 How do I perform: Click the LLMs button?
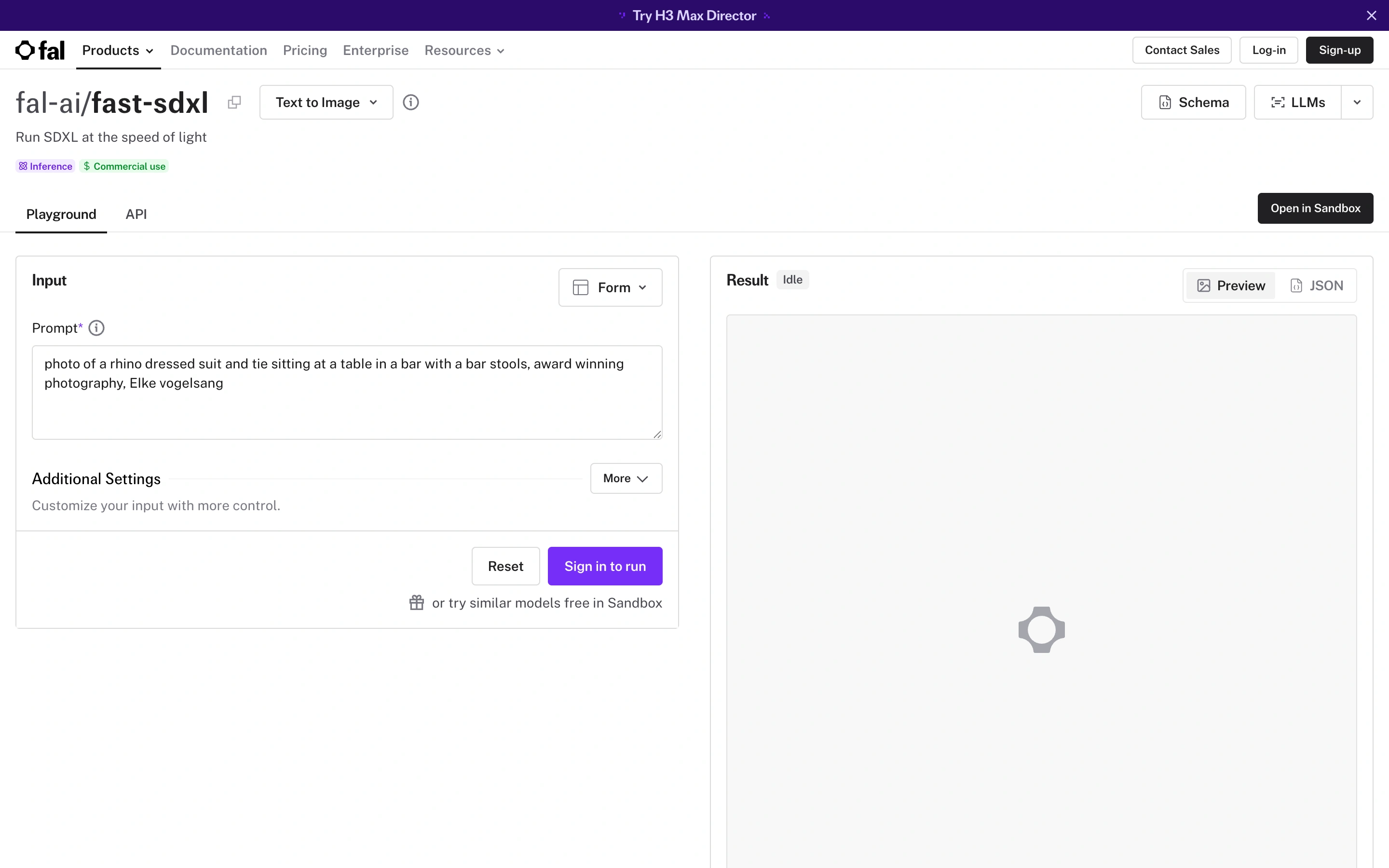pos(1298,102)
